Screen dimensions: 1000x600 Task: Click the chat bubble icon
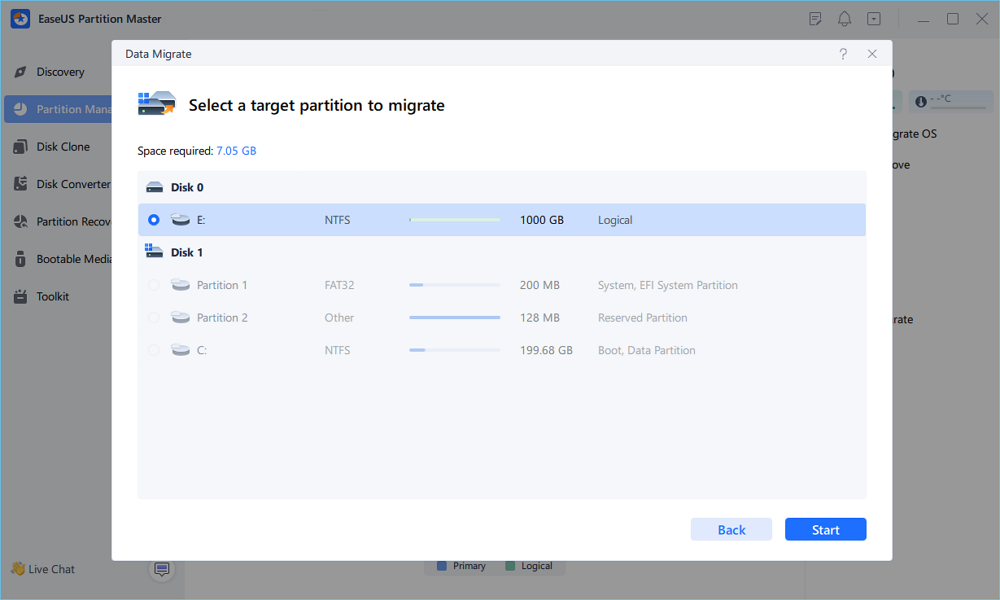click(x=162, y=569)
